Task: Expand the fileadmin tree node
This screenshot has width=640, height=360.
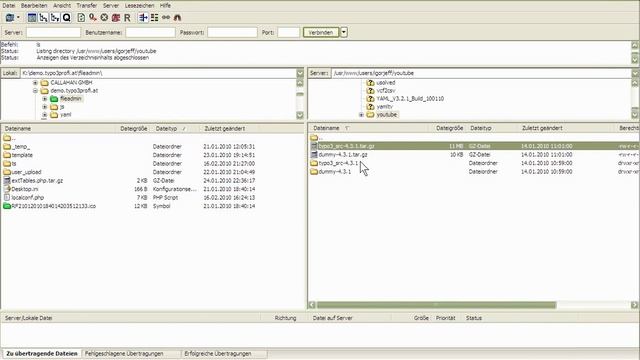Action: click(44, 99)
